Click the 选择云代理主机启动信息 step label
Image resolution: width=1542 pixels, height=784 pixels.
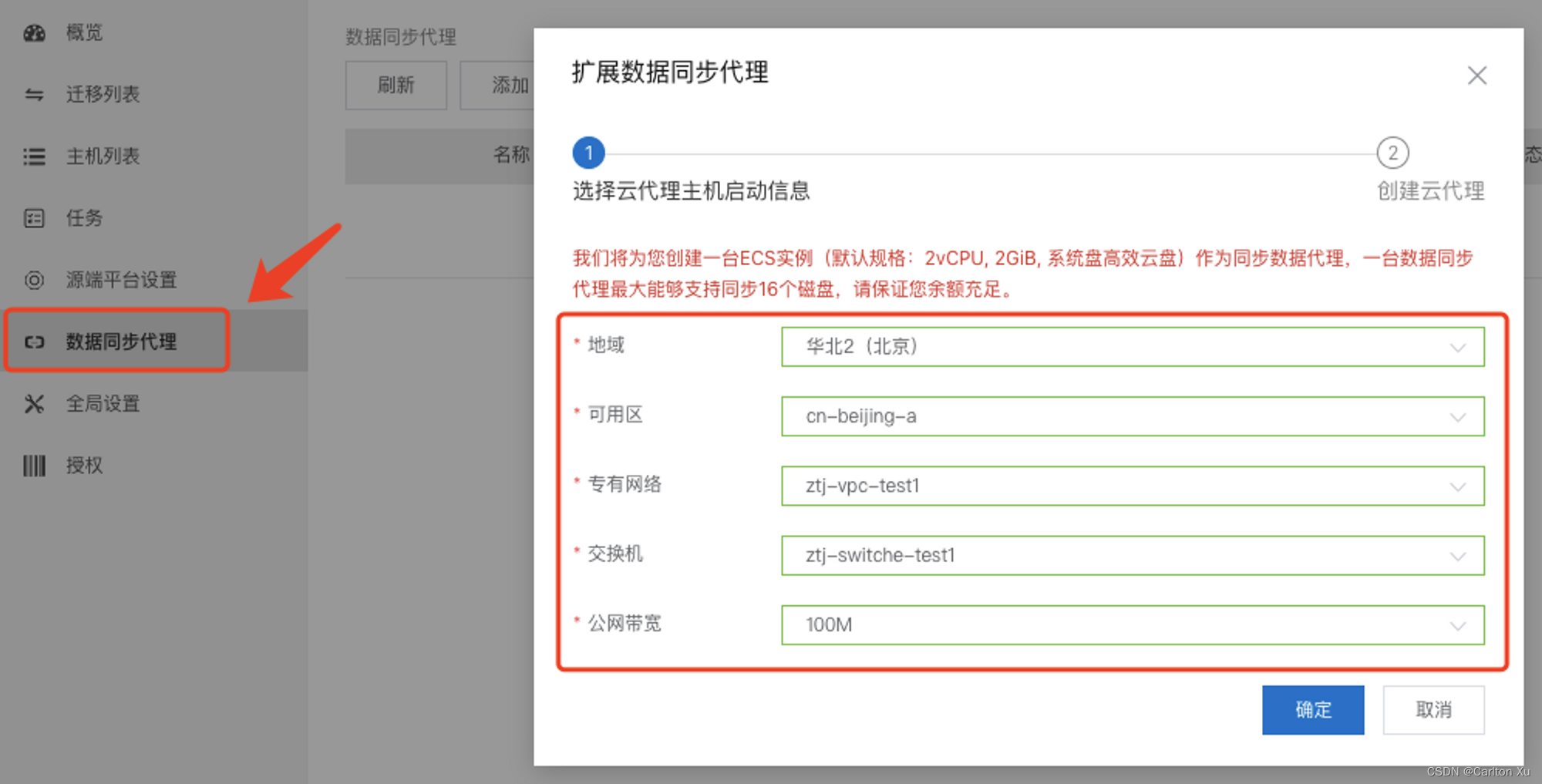[691, 191]
